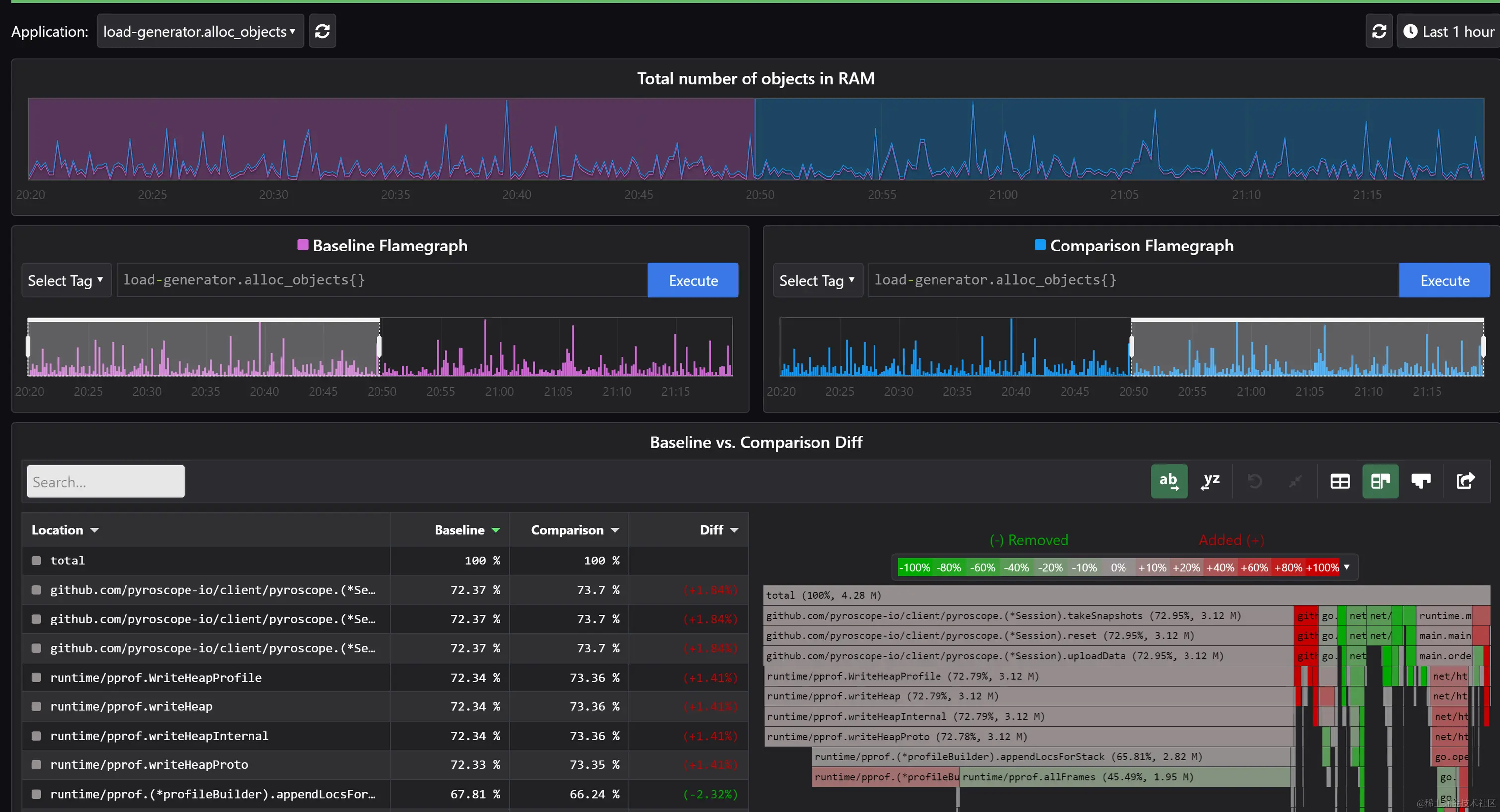The width and height of the screenshot is (1500, 812).
Task: Switch to flamegraph-only view icon
Action: pos(1421,481)
